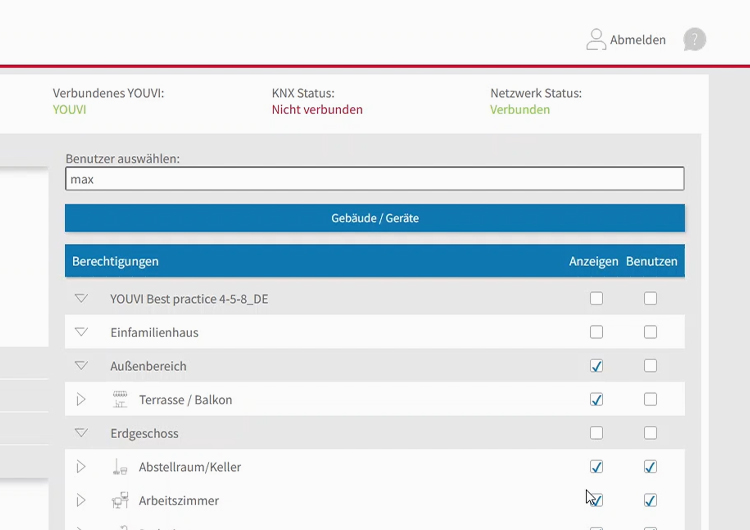
Task: Select the Abstellraum/Keller row label
Action: 190,467
